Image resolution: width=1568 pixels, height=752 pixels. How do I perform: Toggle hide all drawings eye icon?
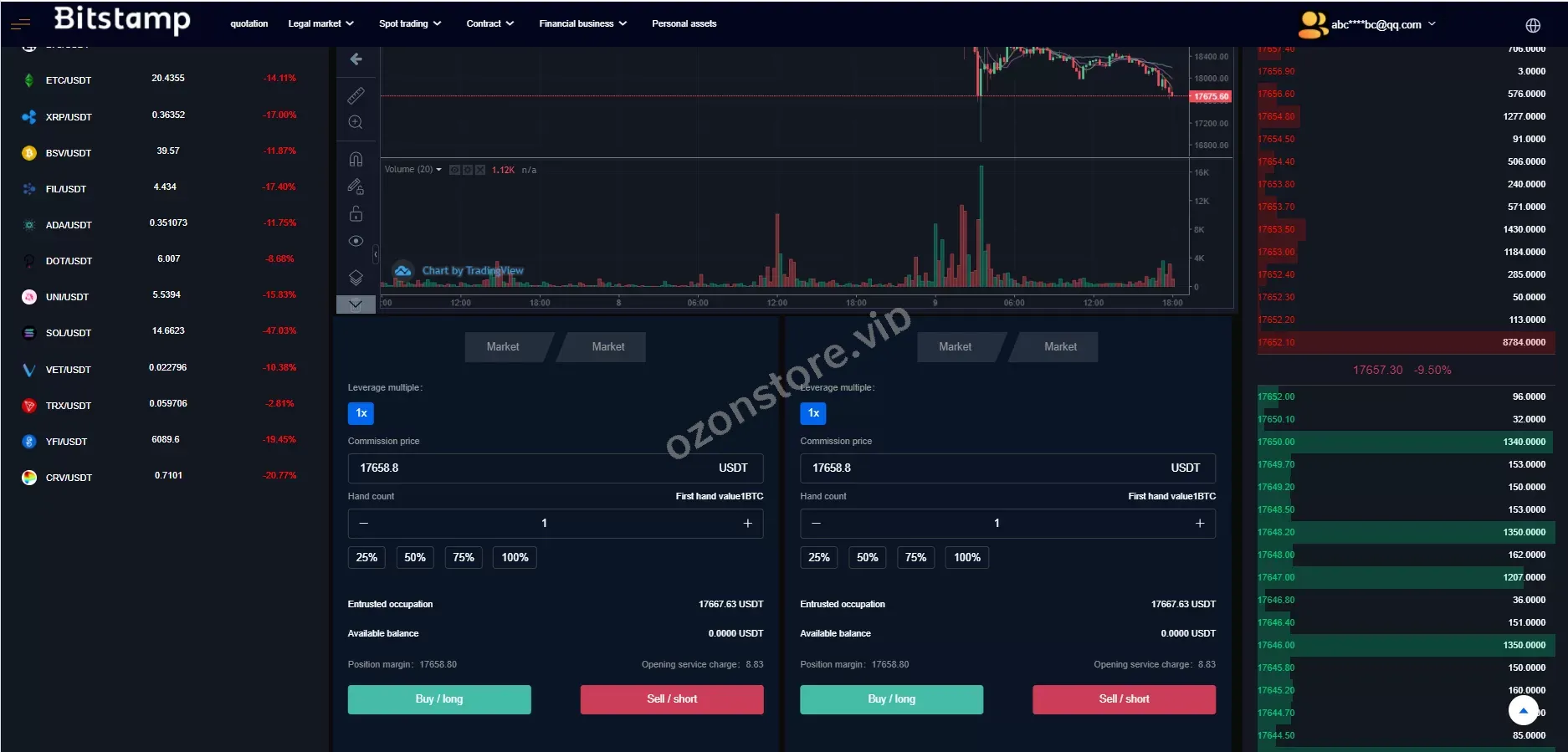356,242
